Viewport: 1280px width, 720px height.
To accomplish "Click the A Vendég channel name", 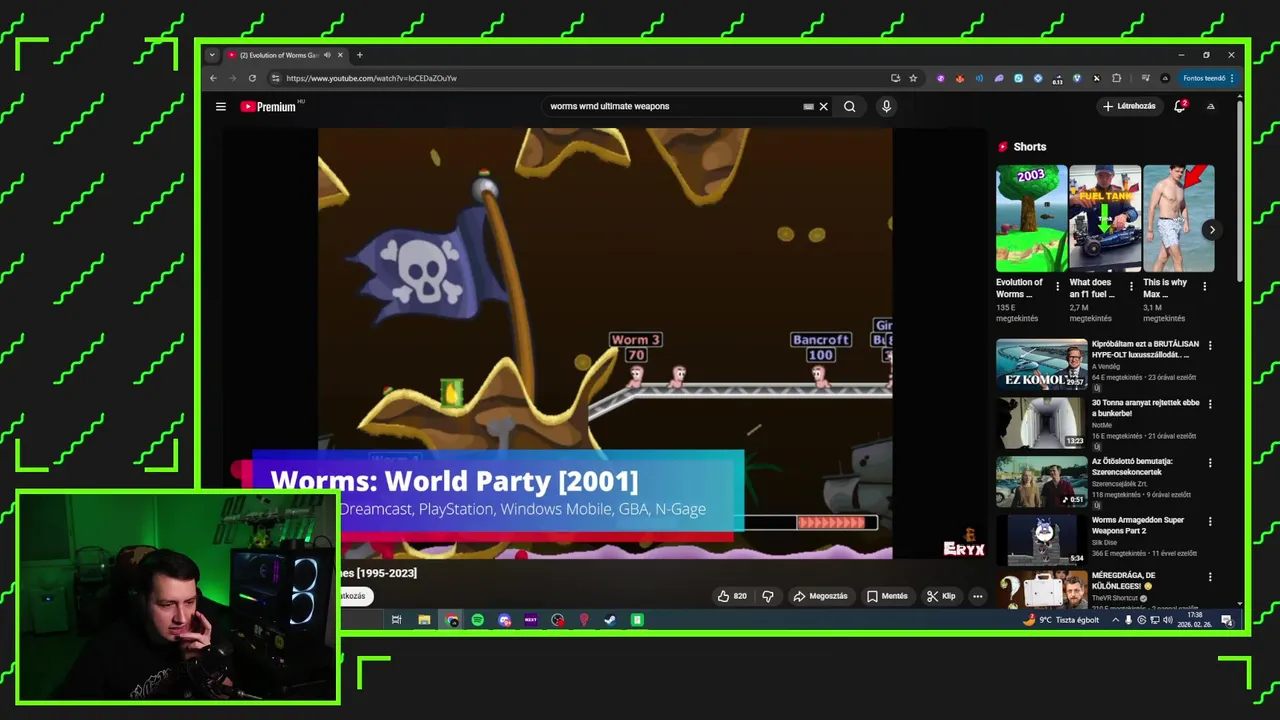I will coord(1106,367).
